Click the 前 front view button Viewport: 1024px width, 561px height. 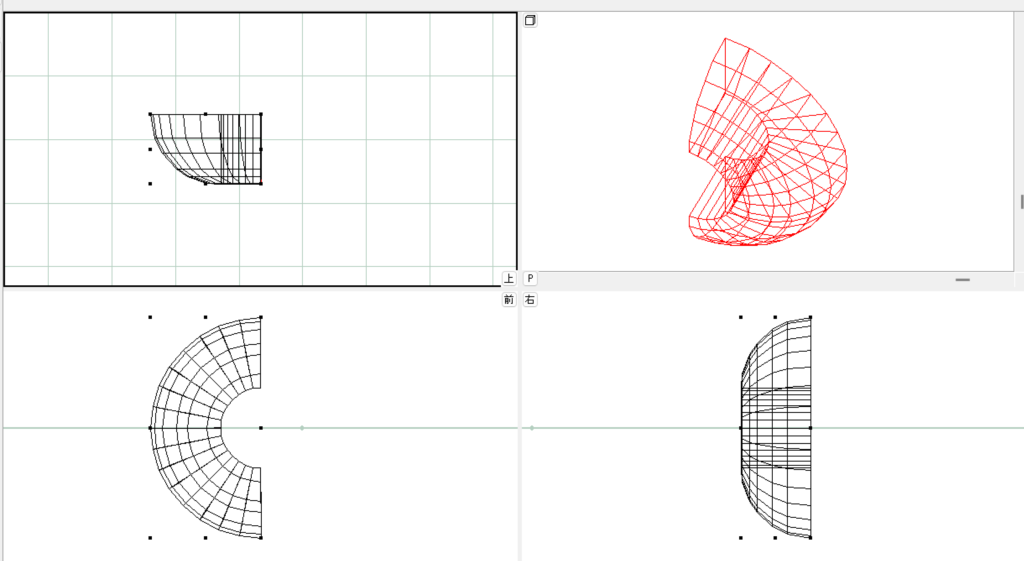coord(509,300)
